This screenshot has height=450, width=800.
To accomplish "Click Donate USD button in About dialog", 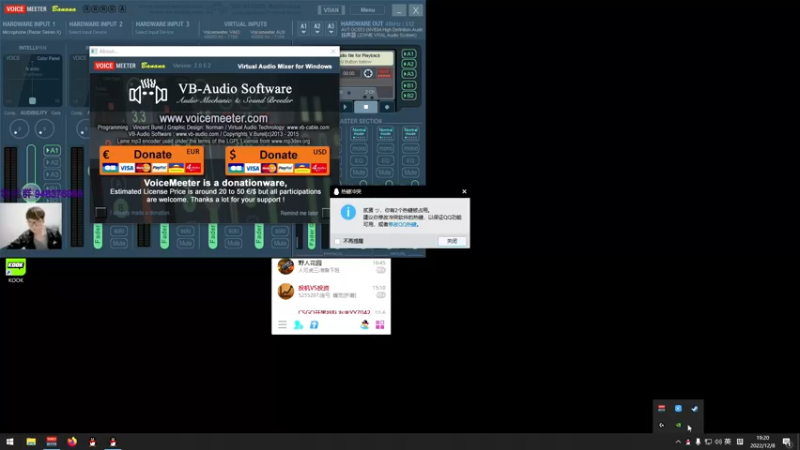I will click(278, 160).
